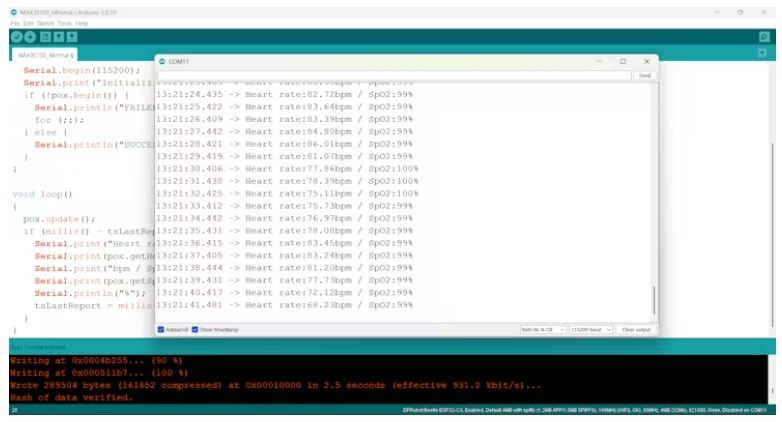This screenshot has height=422, width=782.
Task: Open Serial Monitor magnifier icon
Action: (765, 36)
